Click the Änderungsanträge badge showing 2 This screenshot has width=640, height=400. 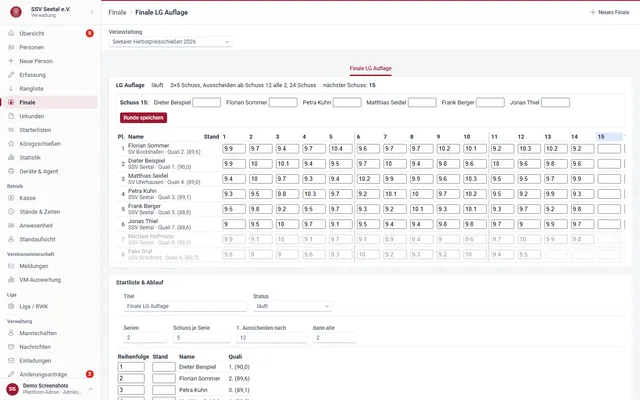coord(89,374)
